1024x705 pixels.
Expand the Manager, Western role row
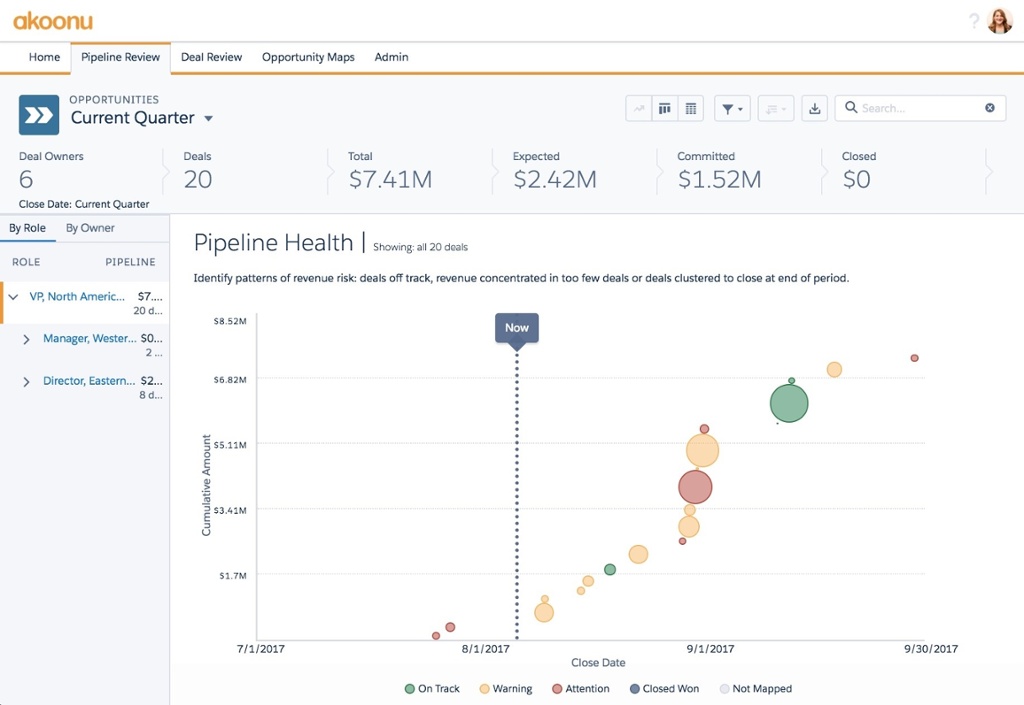[27, 338]
